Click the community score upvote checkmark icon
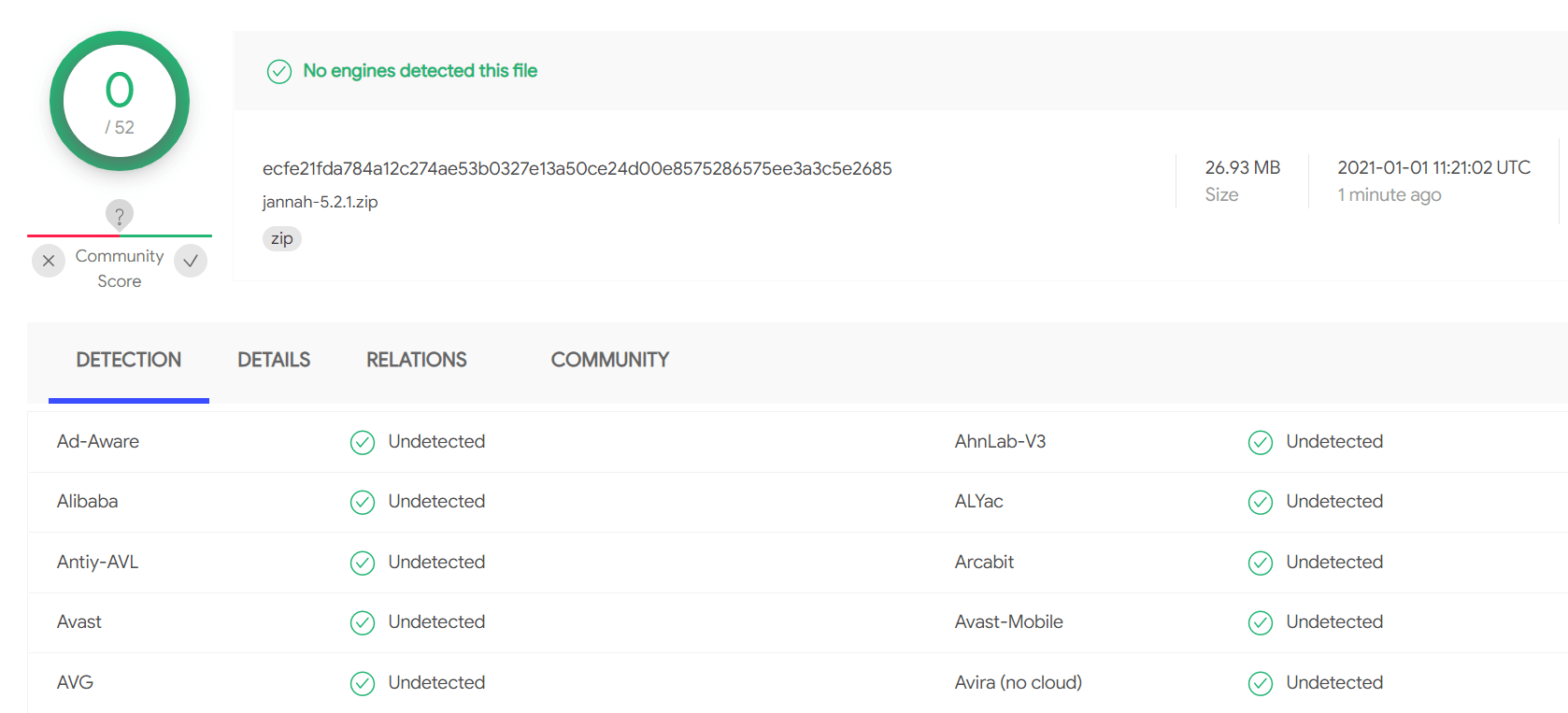The height and width of the screenshot is (713, 1568). point(191,261)
